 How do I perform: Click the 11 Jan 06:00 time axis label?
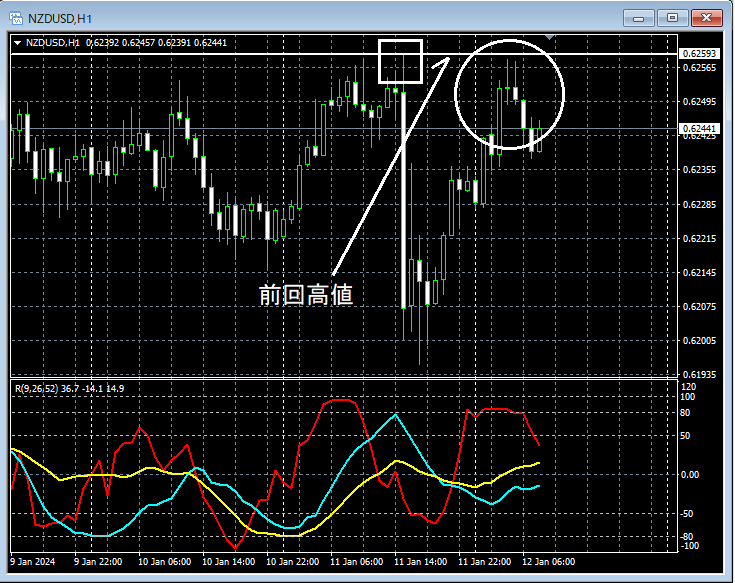click(x=357, y=561)
